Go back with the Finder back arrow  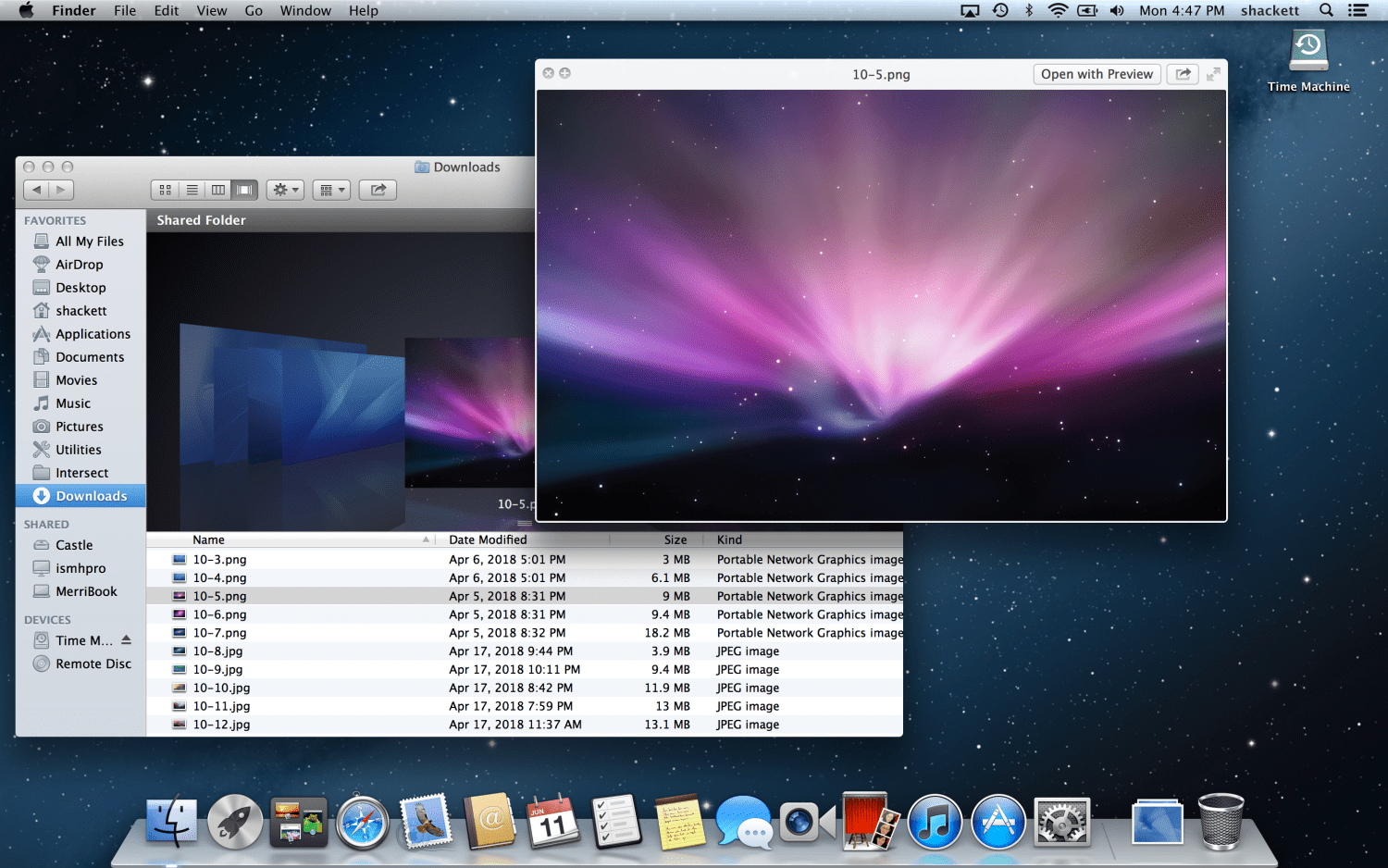pyautogui.click(x=36, y=190)
